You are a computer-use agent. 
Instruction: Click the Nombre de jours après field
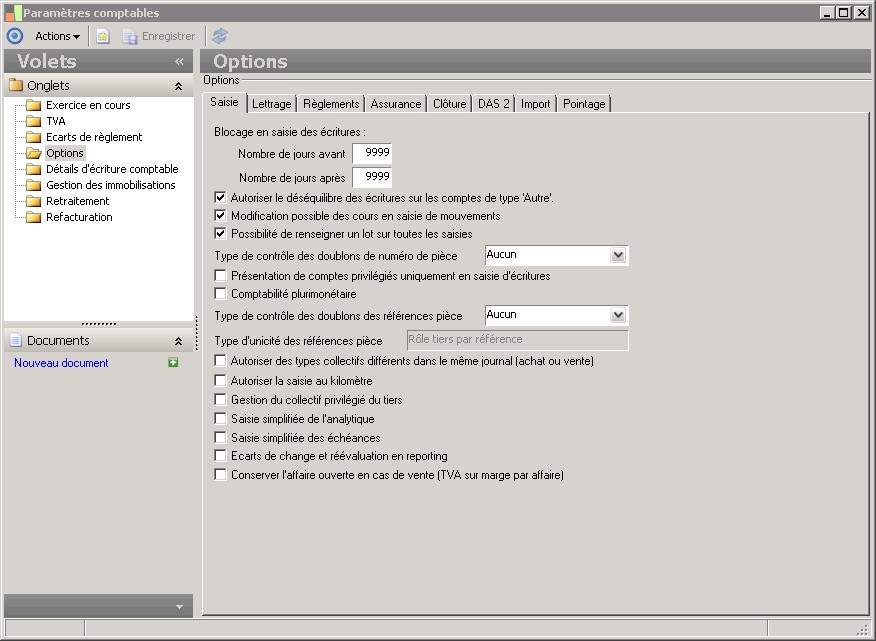(x=372, y=177)
